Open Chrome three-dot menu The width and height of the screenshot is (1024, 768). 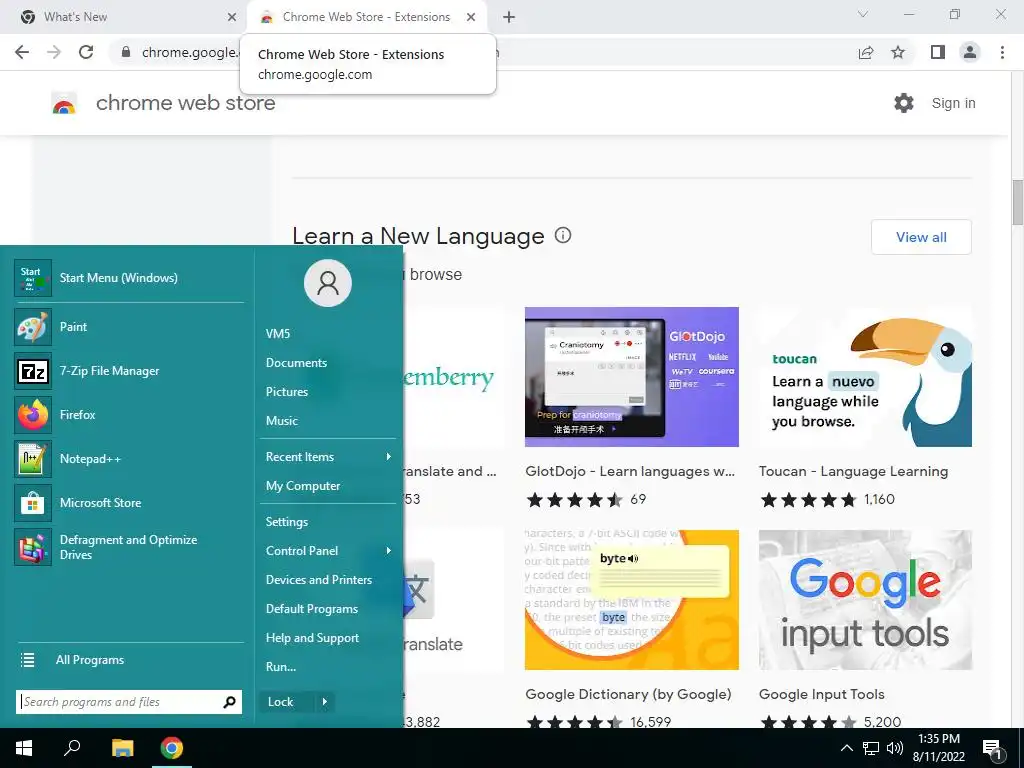(1002, 52)
